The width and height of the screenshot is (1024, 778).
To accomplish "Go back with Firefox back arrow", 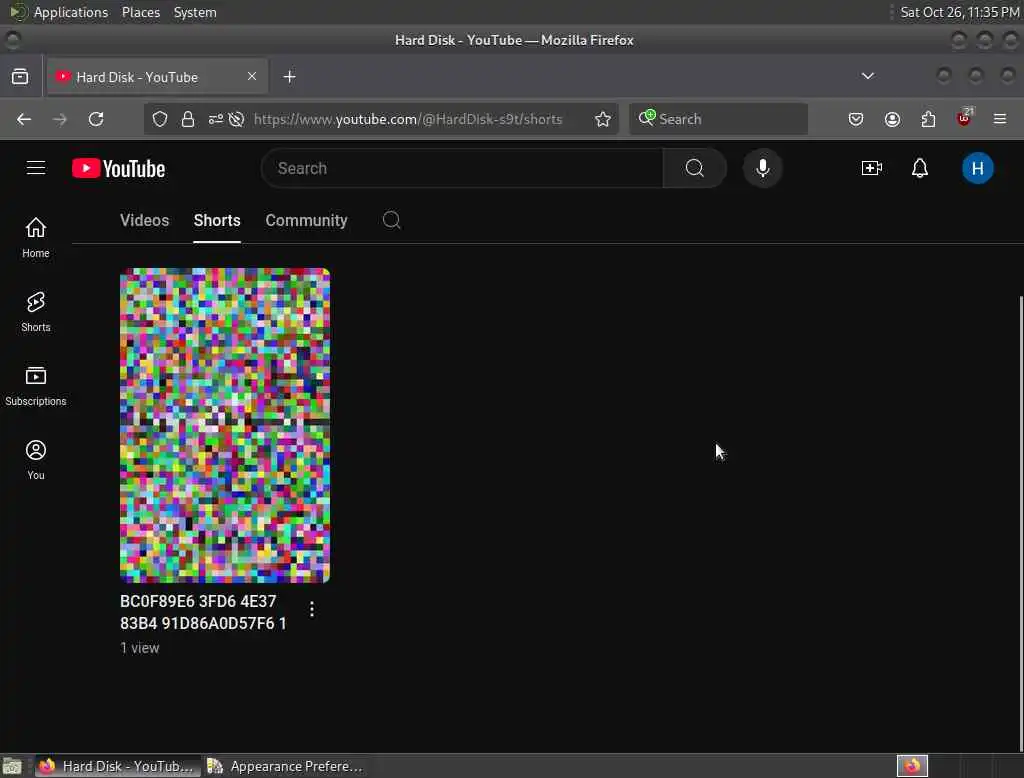I will [x=24, y=119].
